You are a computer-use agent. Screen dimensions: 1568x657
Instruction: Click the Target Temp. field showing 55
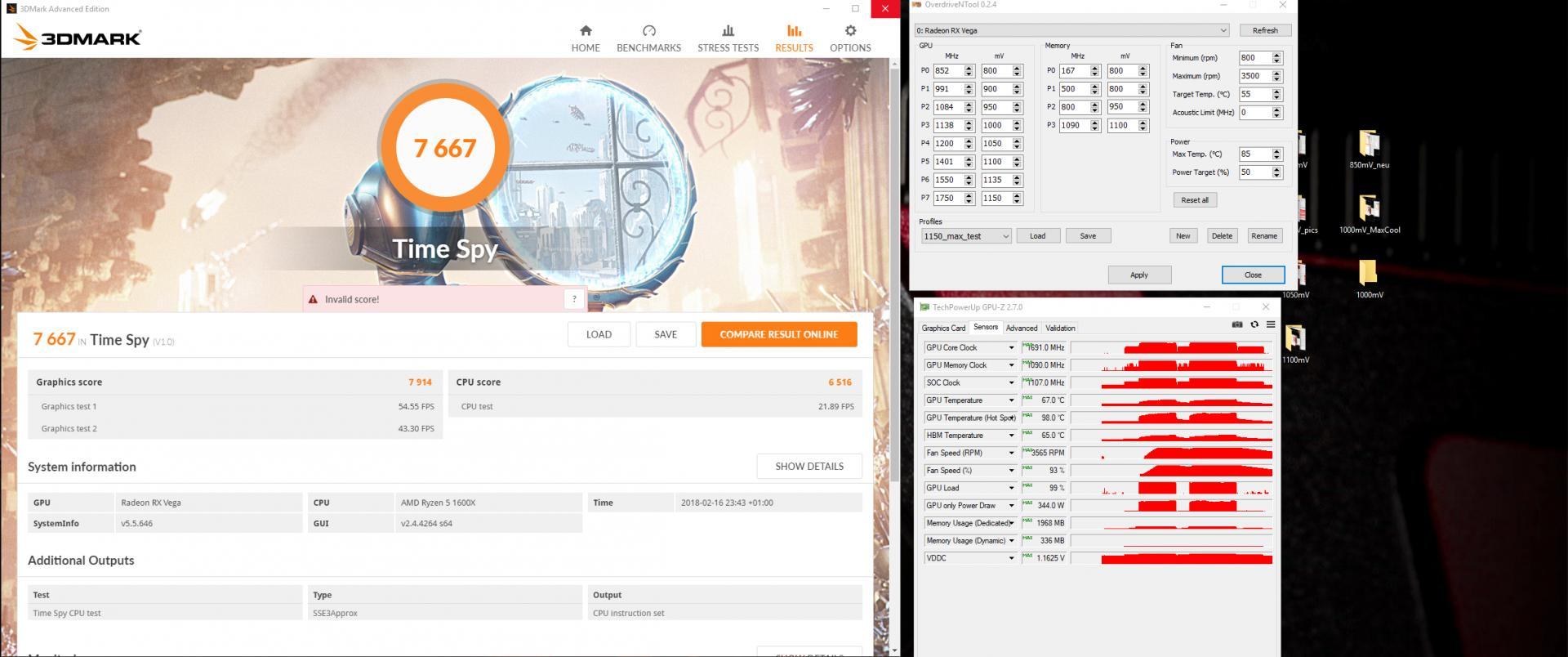[x=1255, y=94]
